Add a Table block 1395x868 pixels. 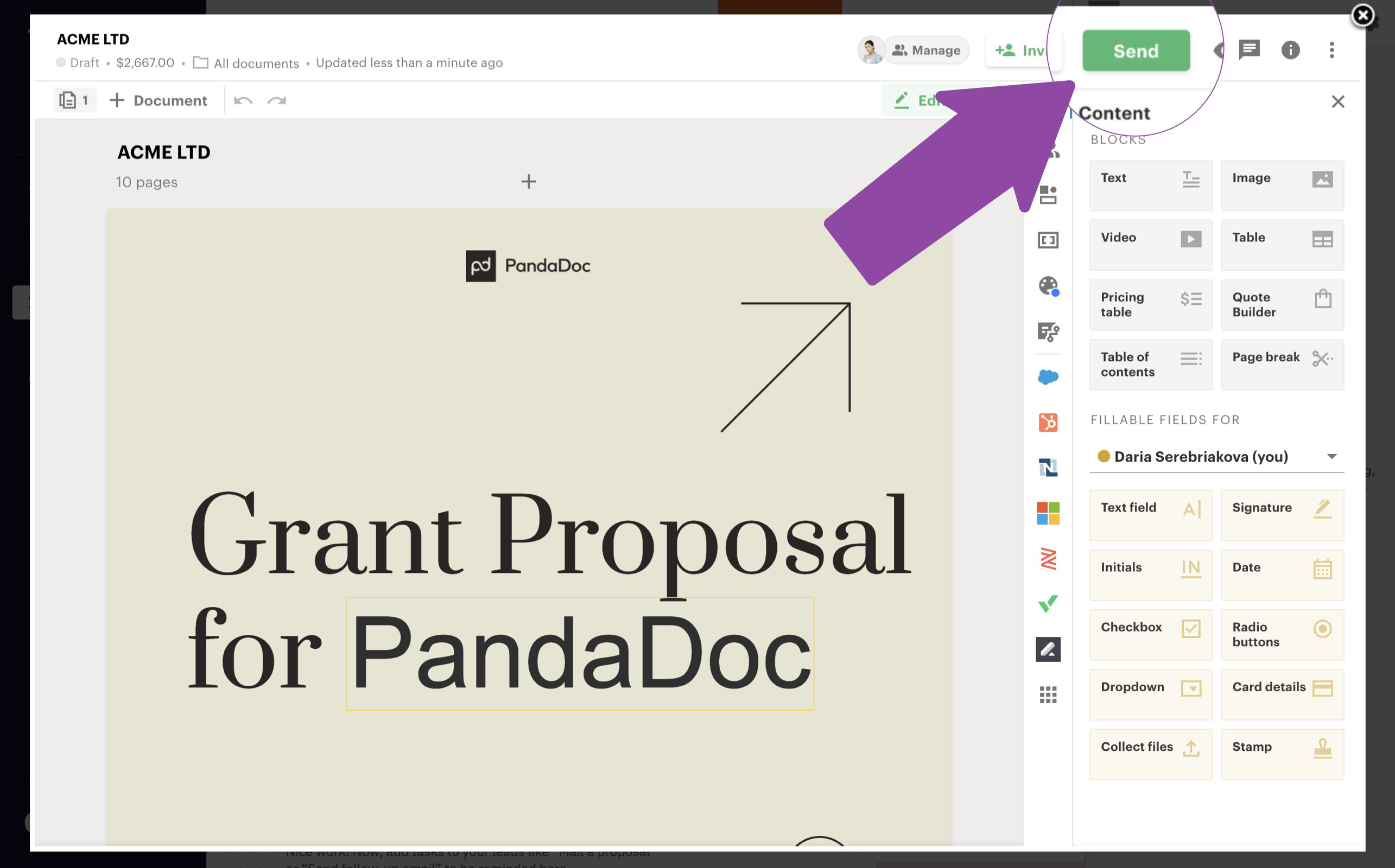tap(1282, 245)
